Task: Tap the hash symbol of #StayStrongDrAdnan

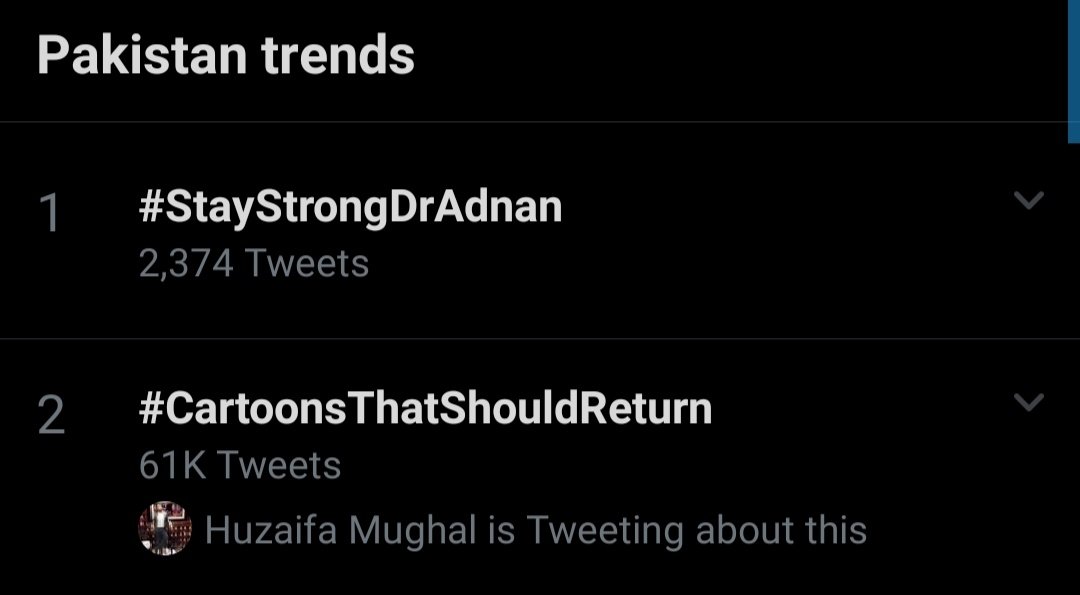Action: coord(151,208)
